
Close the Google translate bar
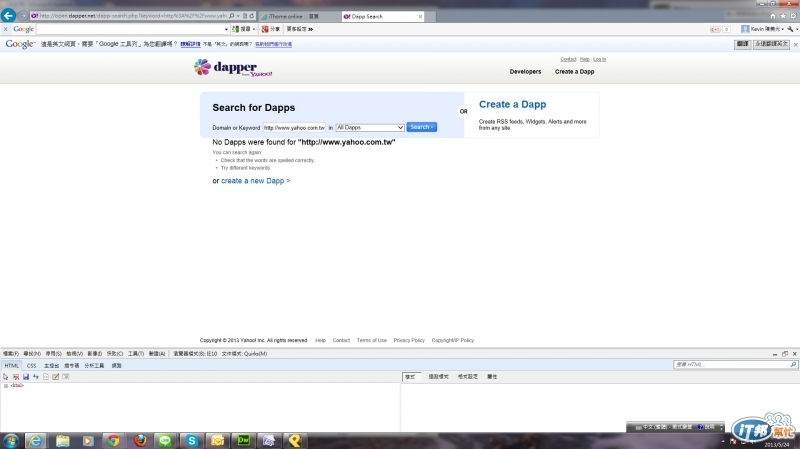click(x=795, y=44)
